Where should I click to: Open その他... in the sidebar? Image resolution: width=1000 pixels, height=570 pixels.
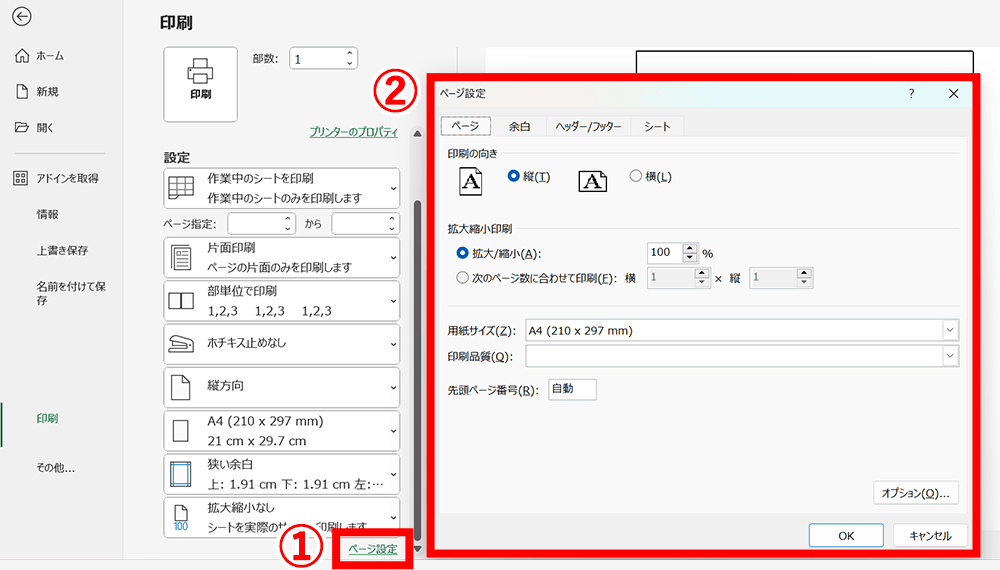pyautogui.click(x=55, y=468)
